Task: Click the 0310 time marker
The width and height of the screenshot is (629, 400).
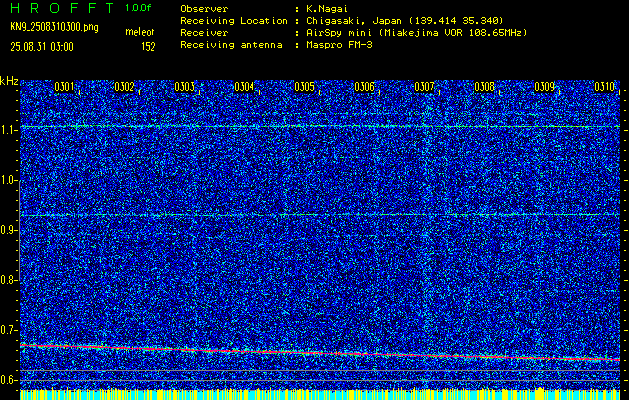Action: pyautogui.click(x=605, y=87)
